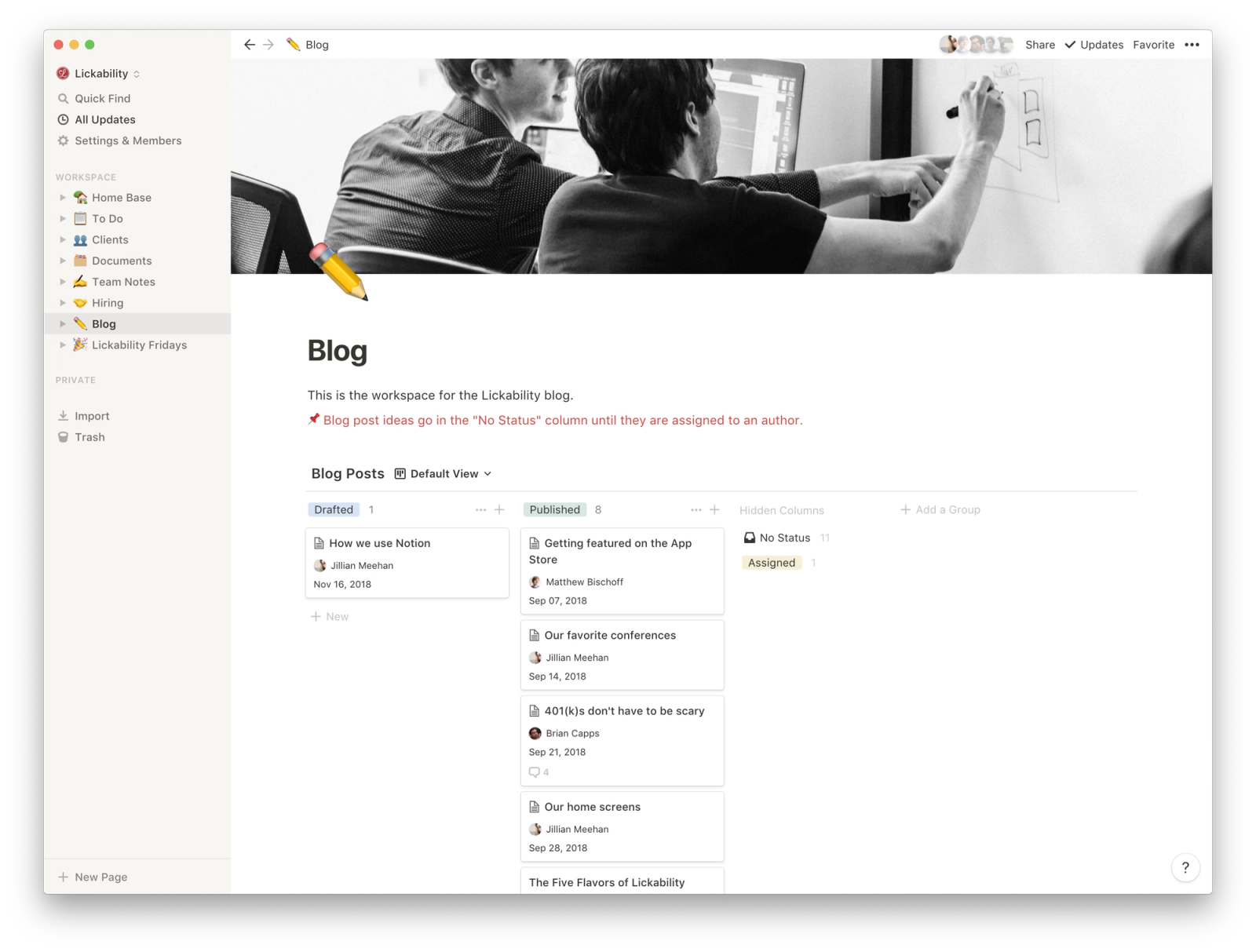This screenshot has width=1256, height=952.
Task: Click the Drafted status tag
Action: [334, 510]
